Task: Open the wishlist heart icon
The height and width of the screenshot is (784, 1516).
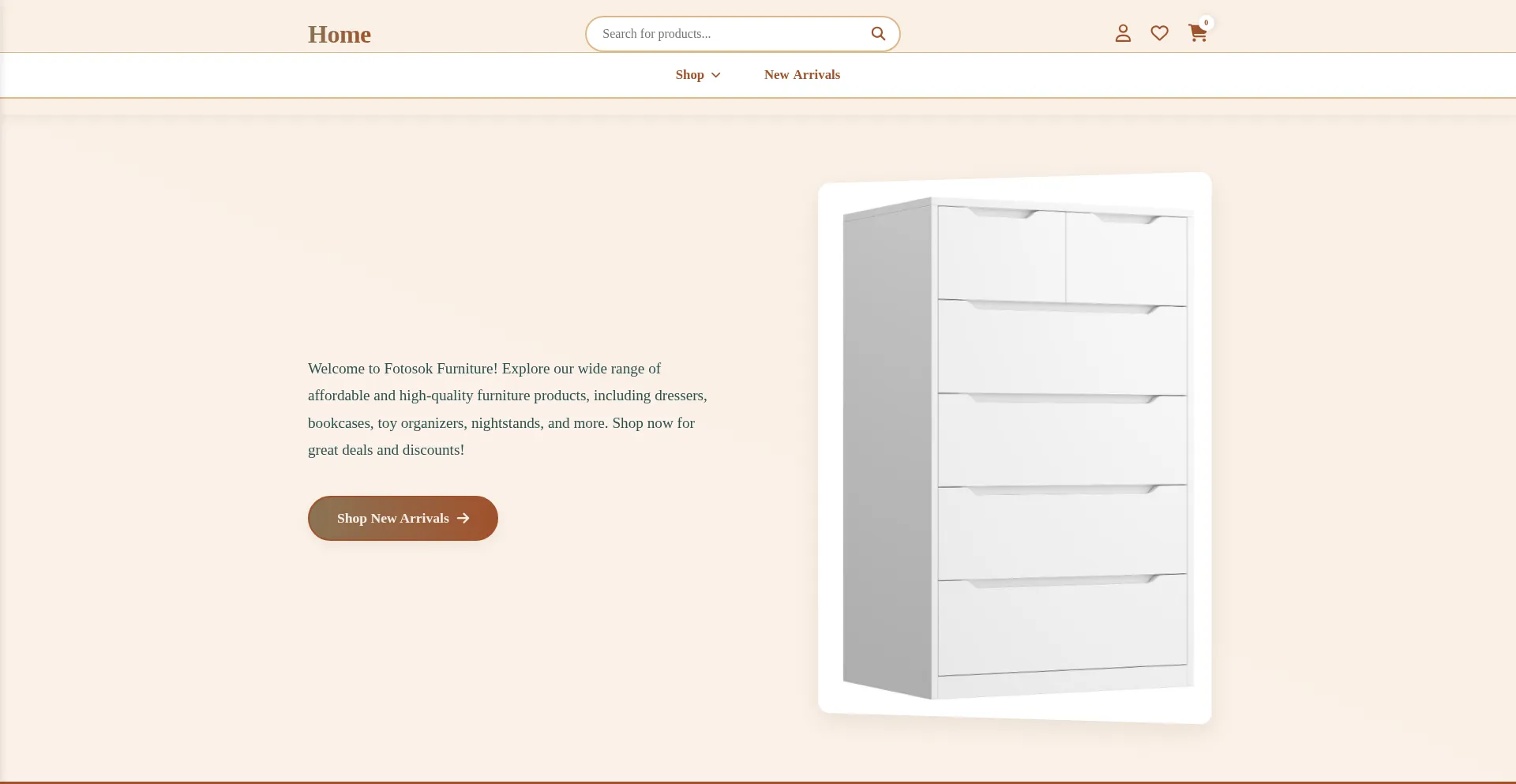Action: click(1159, 33)
